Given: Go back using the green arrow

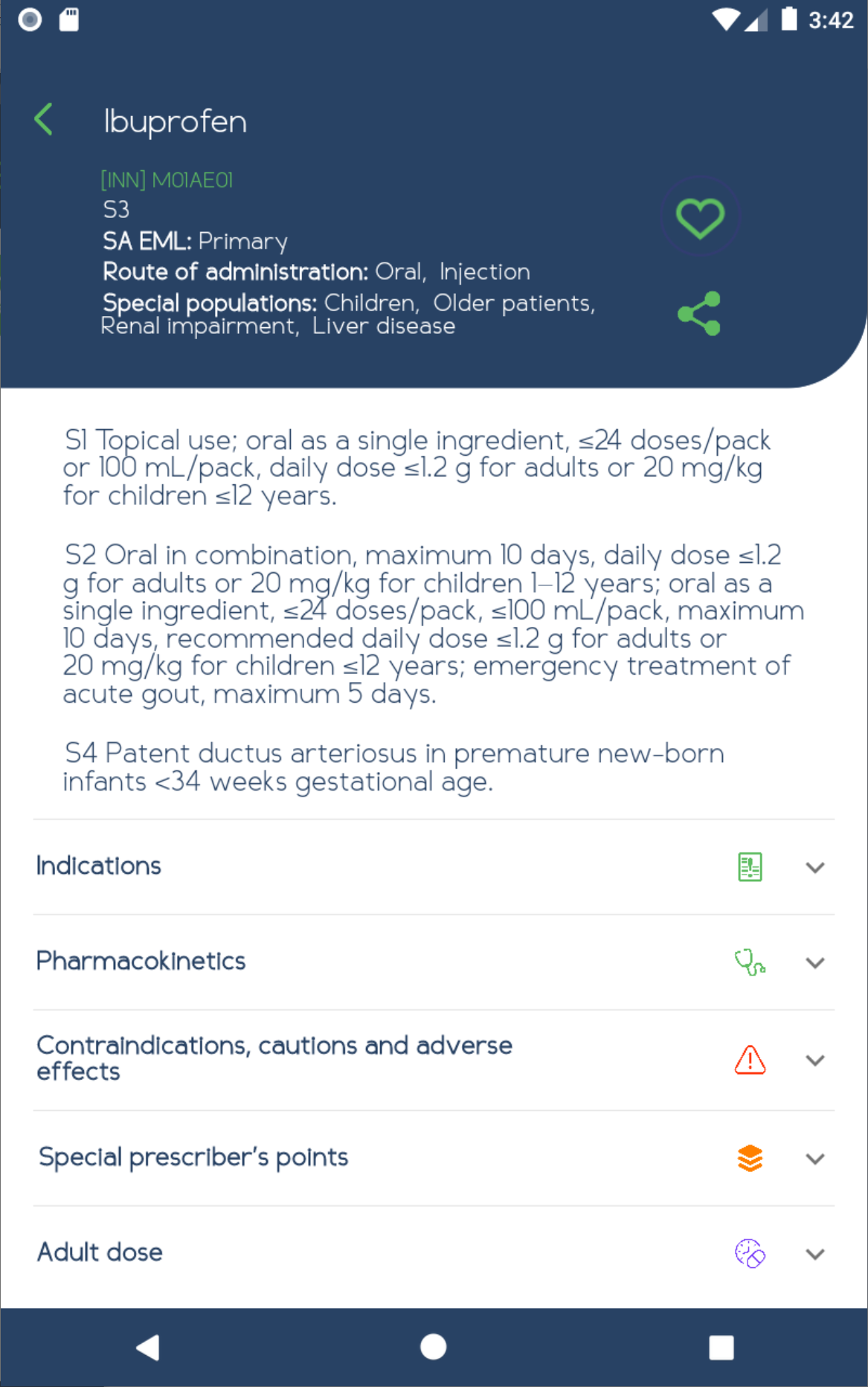Looking at the screenshot, I should pyautogui.click(x=44, y=119).
